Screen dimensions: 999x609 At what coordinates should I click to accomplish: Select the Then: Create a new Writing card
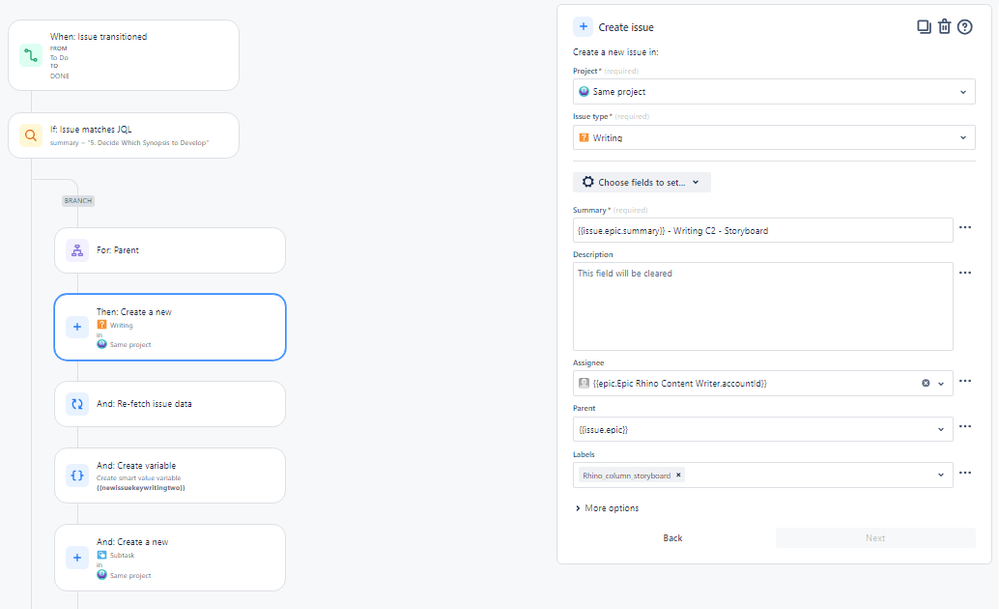[x=170, y=327]
